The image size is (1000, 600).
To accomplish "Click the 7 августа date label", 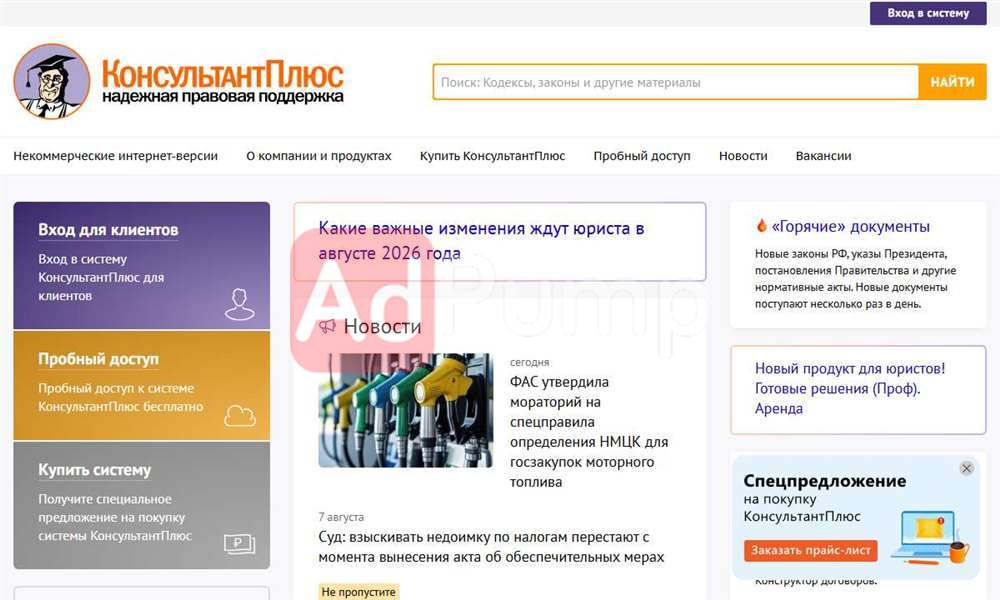I will click(x=341, y=517).
